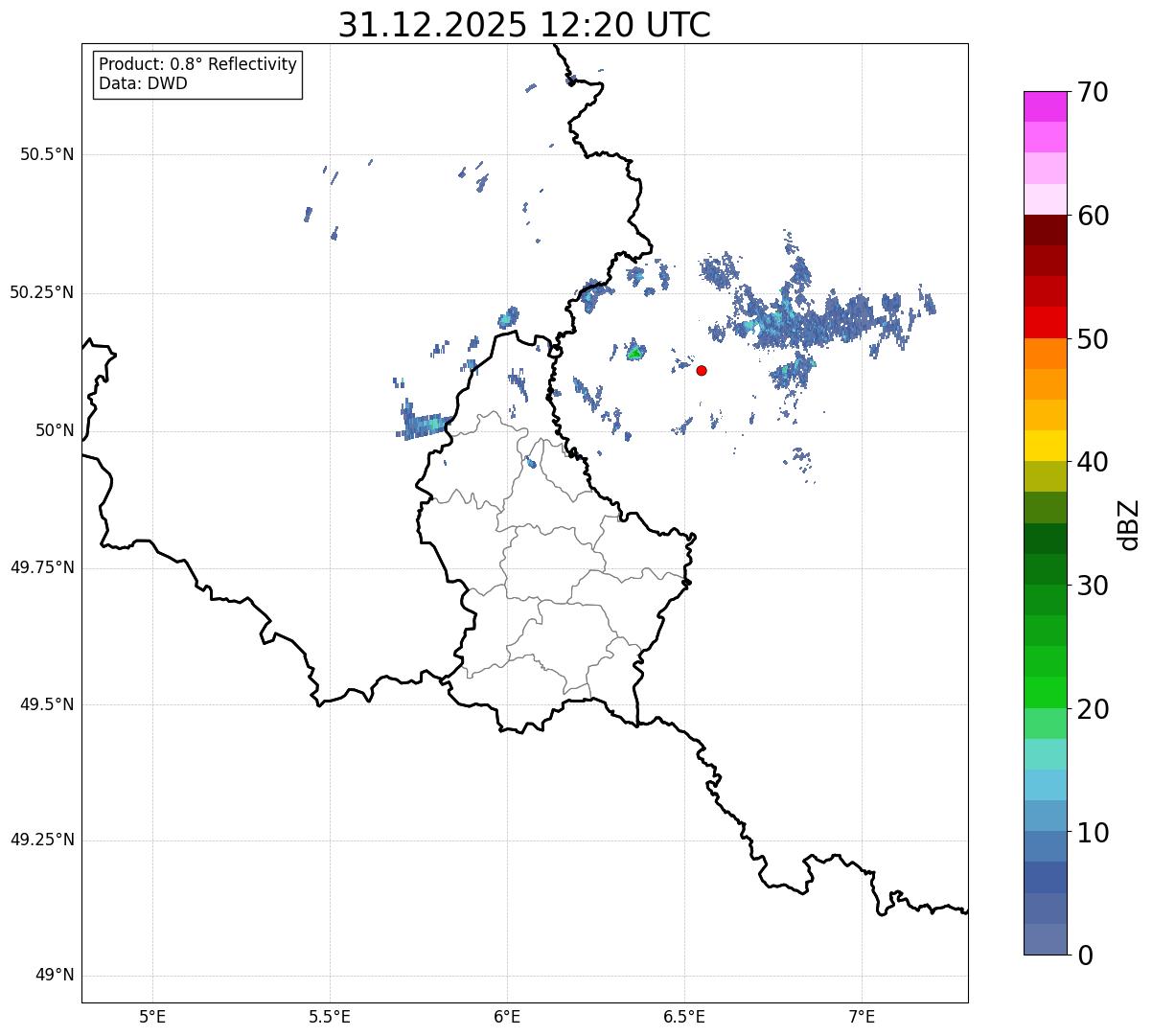This screenshot has height=1036, width=1152.
Task: Click the yellow colorbar swatch above 40
Action: 1046,446
